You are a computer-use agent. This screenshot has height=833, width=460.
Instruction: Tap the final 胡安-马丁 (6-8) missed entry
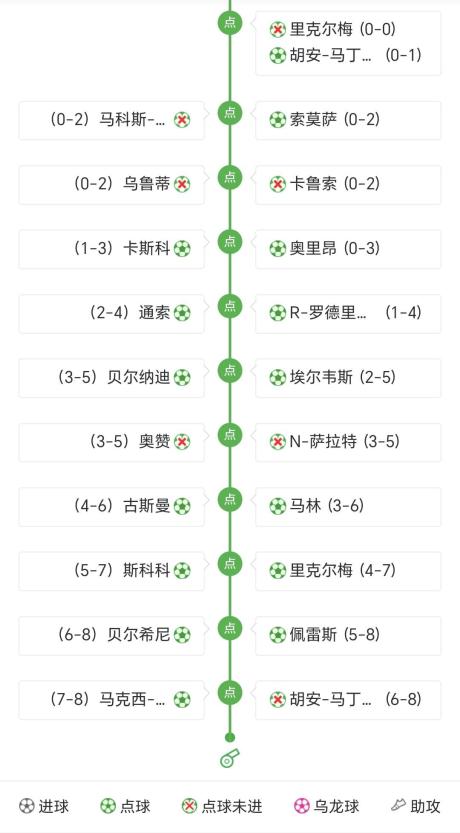[x=348, y=700]
